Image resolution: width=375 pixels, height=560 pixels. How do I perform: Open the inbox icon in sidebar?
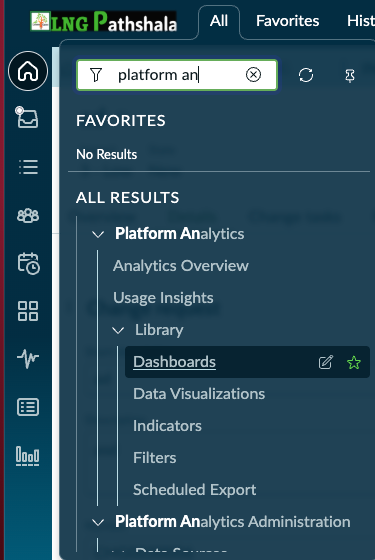coord(27,117)
